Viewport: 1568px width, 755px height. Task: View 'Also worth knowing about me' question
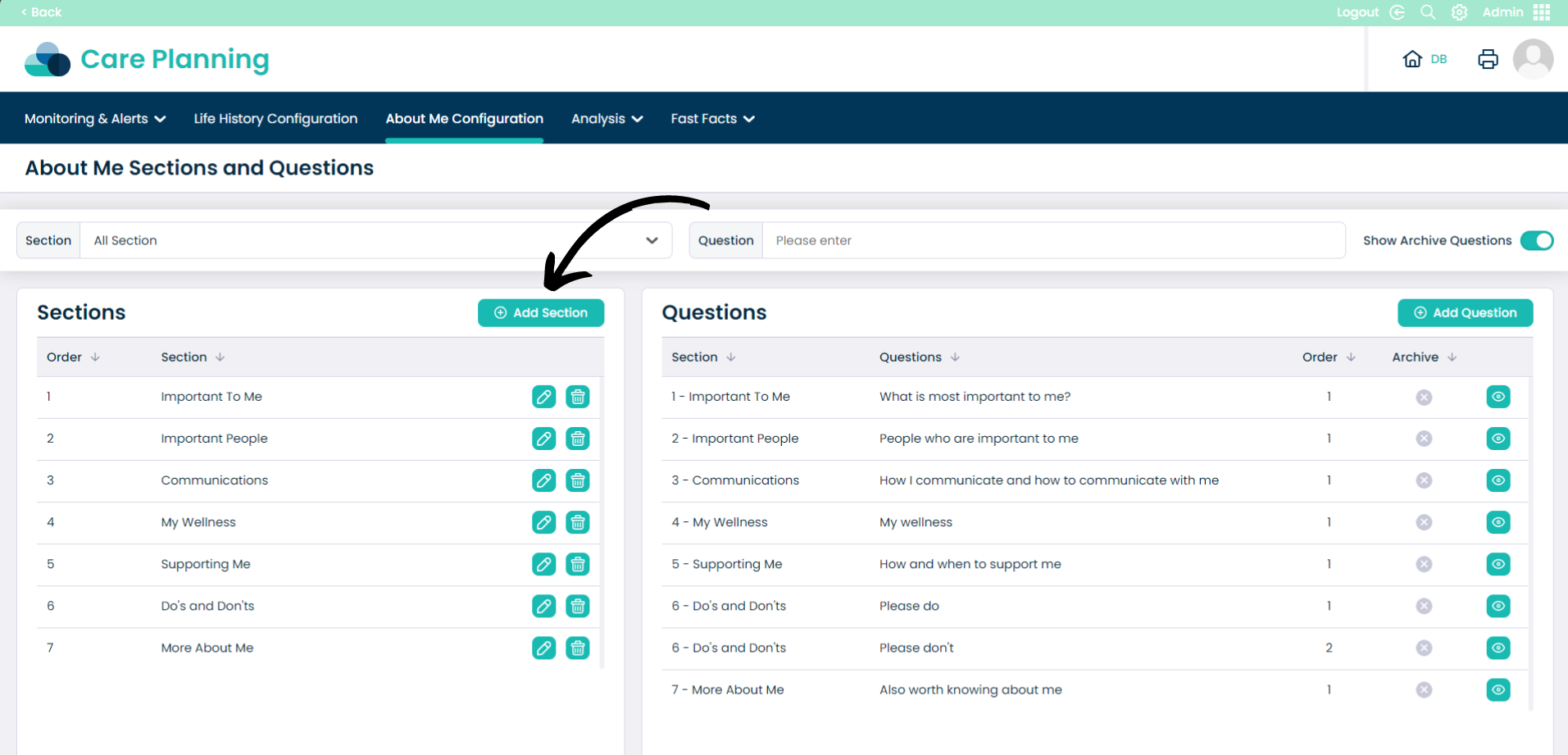click(x=1498, y=689)
